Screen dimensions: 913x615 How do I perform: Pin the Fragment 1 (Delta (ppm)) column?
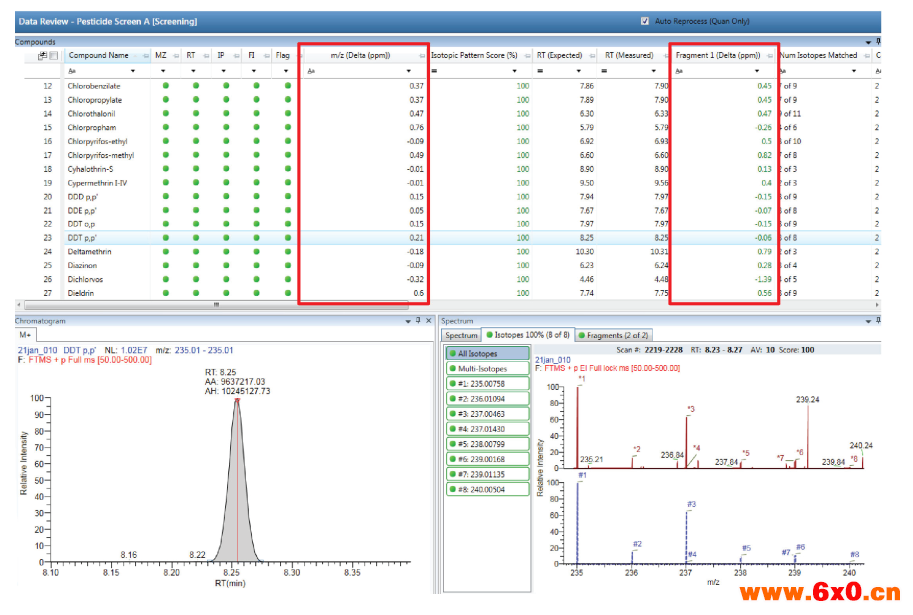click(770, 56)
